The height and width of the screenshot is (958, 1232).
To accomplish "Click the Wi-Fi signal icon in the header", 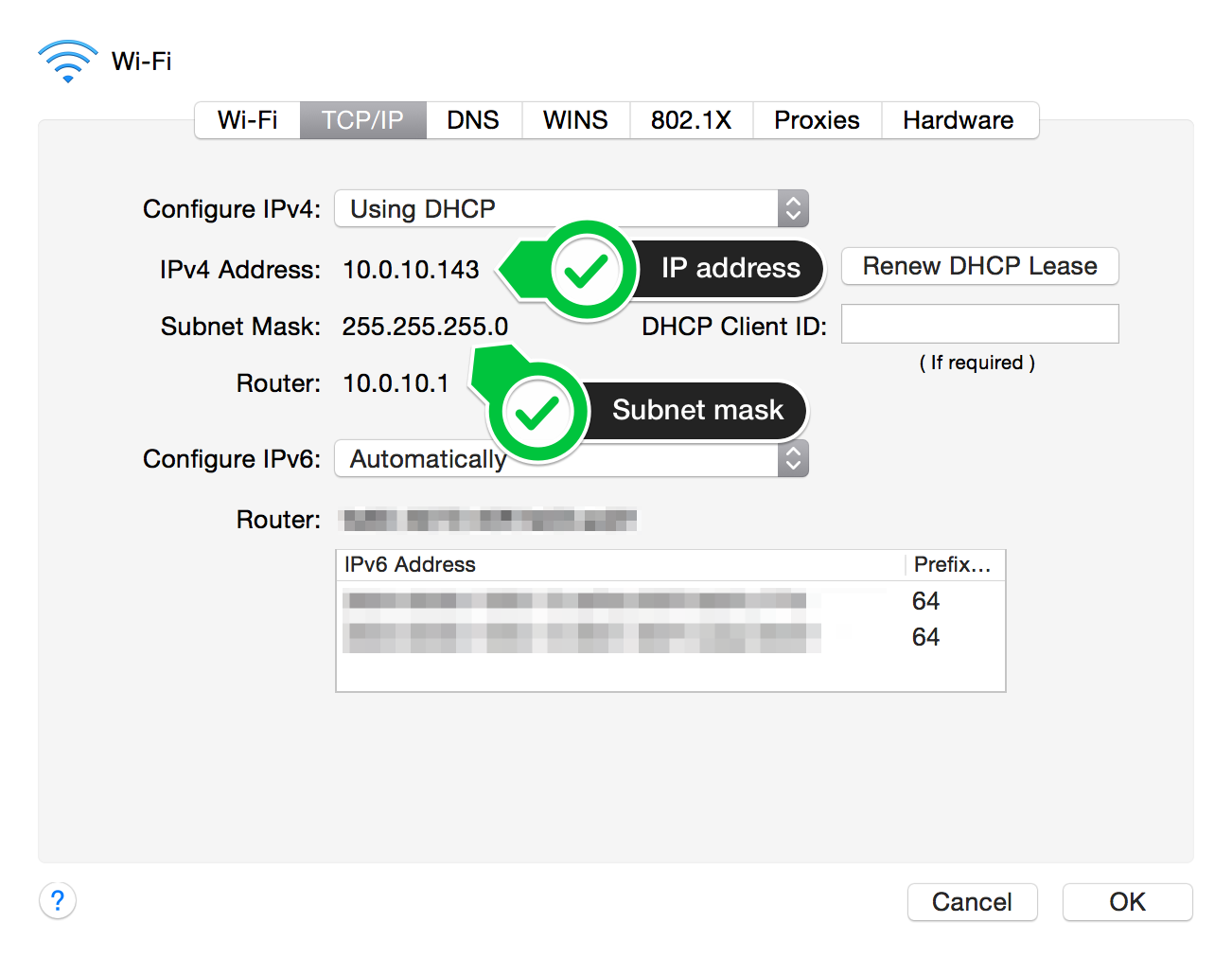I will 67,62.
